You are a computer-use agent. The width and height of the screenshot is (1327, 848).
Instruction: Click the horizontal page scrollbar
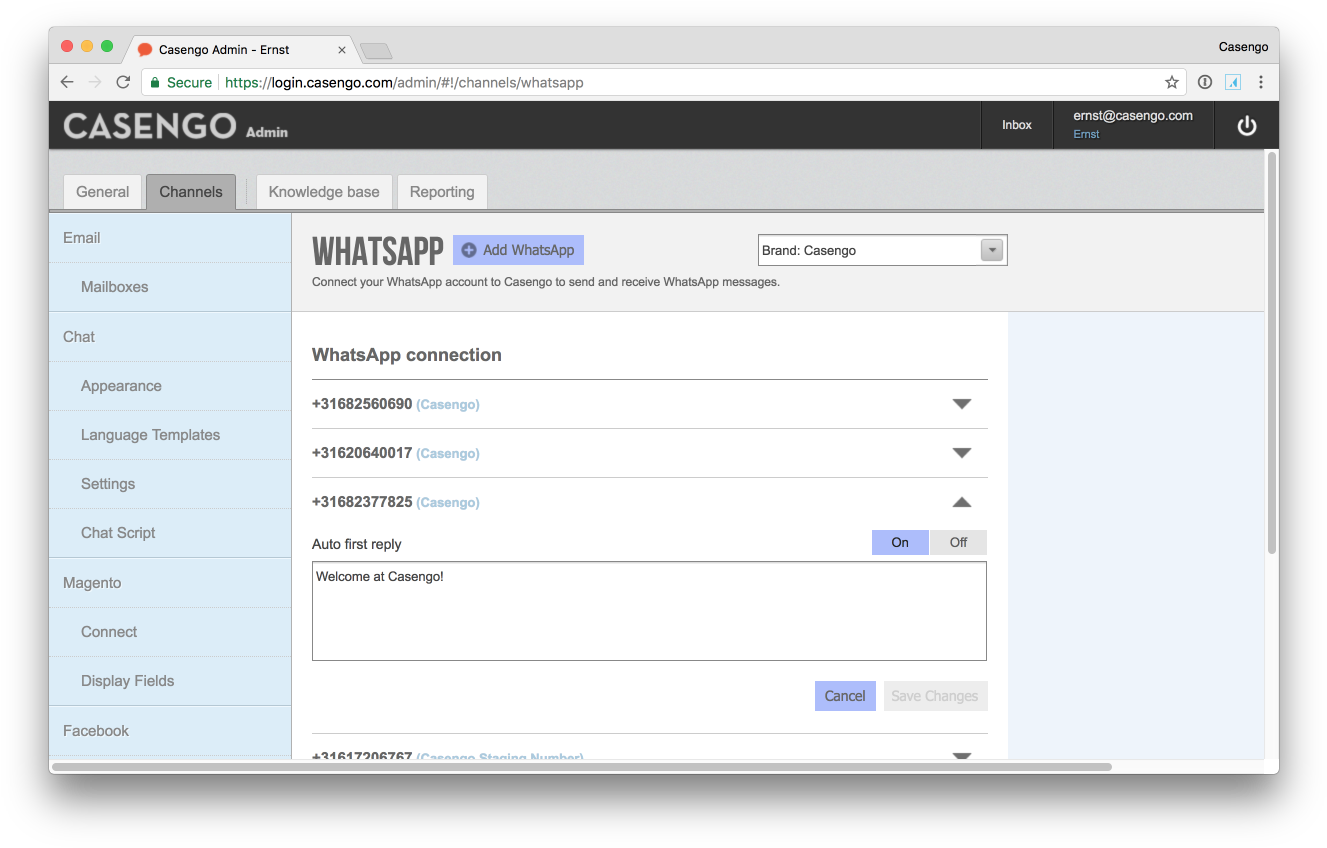click(582, 767)
